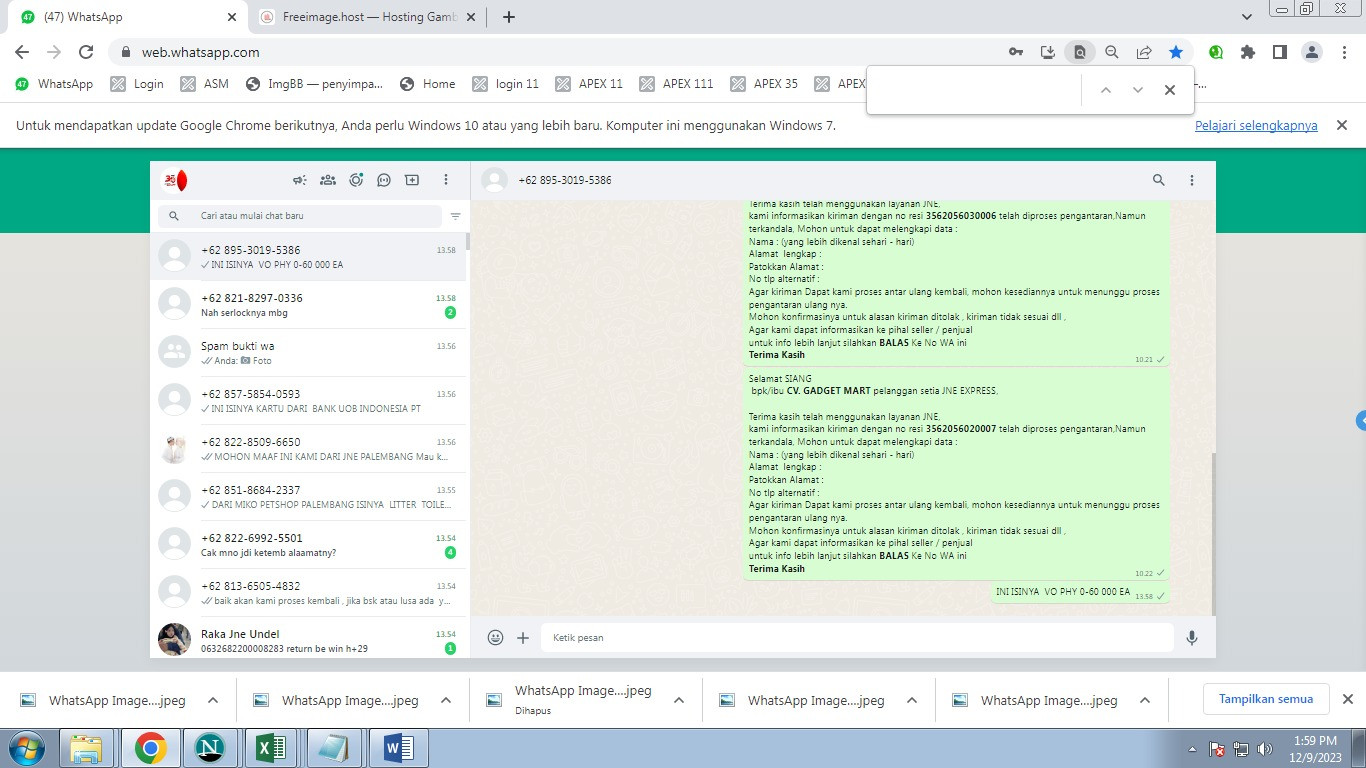This screenshot has width=1366, height=768.
Task: Open the 'Raka Jne Undel' chat
Action: tap(308, 638)
